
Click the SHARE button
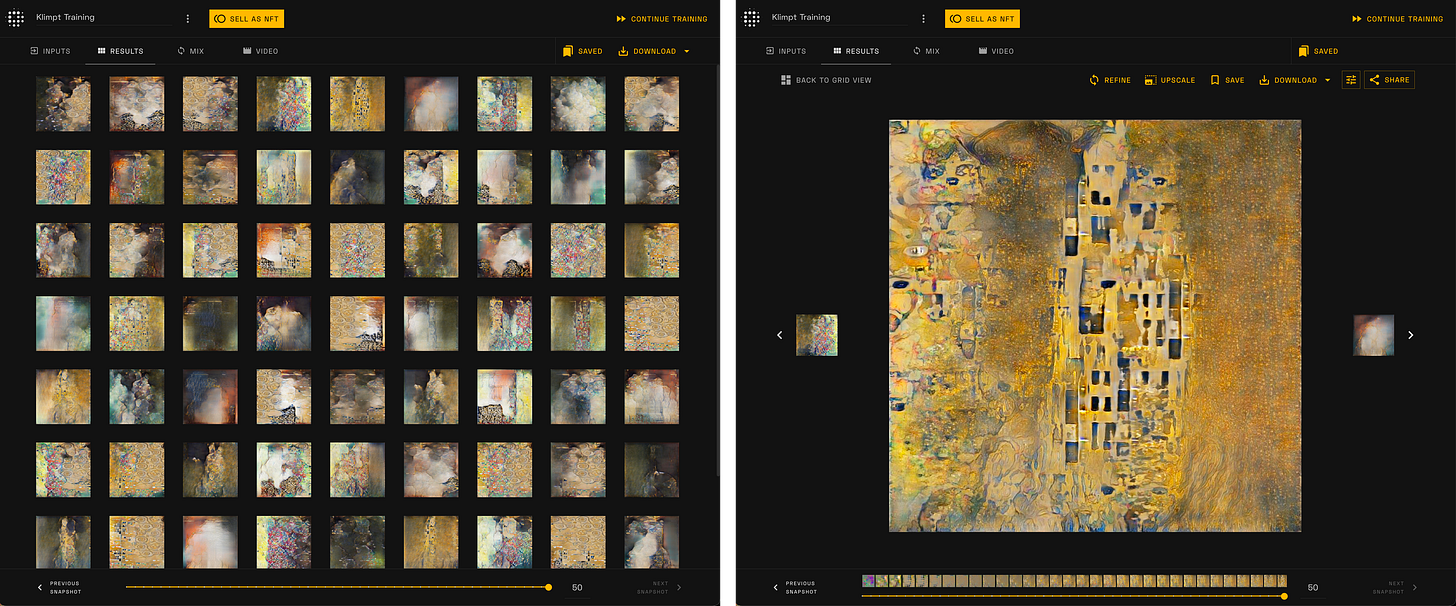point(1389,80)
